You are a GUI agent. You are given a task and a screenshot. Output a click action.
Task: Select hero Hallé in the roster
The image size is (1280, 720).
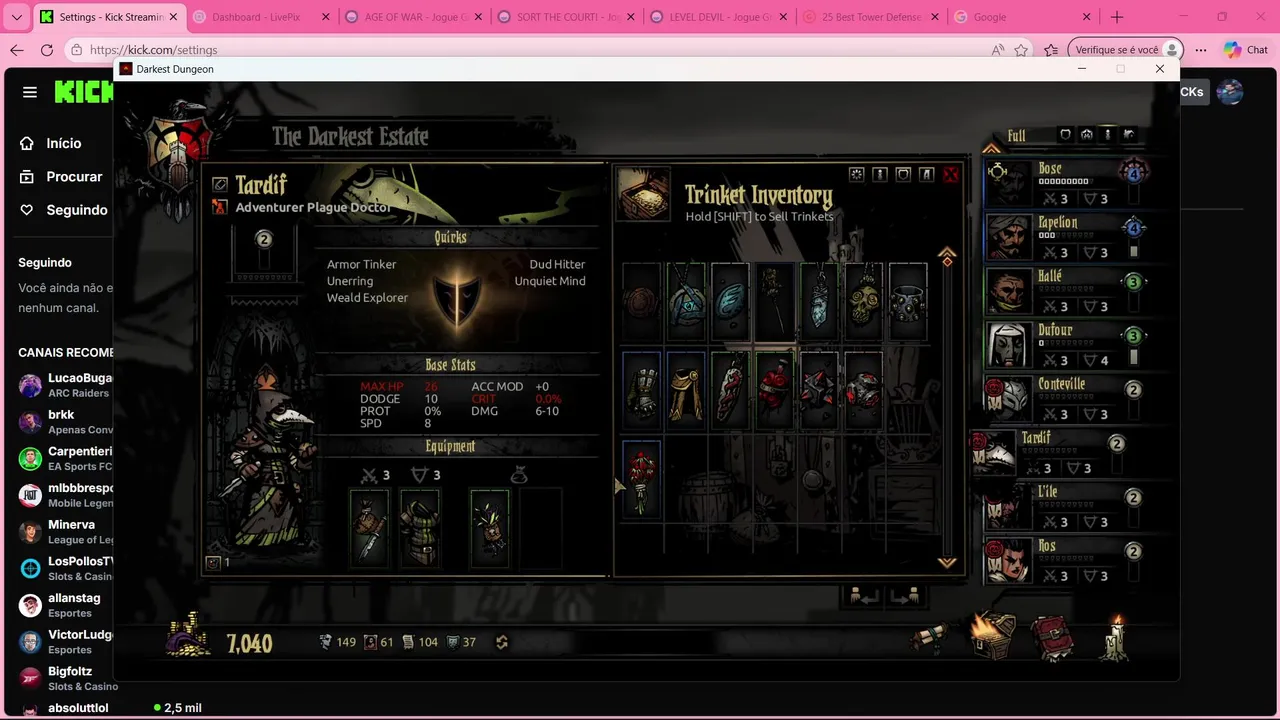(1067, 292)
